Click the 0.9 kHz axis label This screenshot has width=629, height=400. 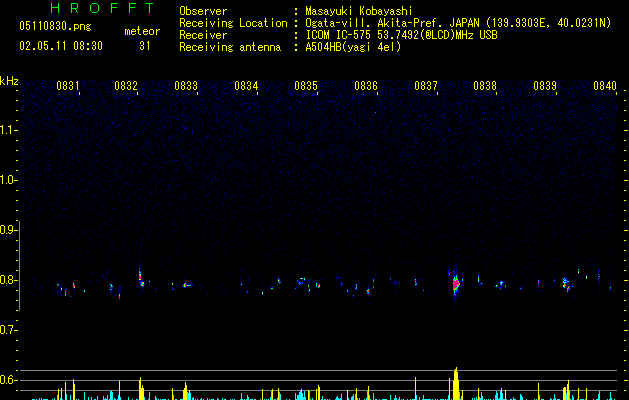(x=8, y=230)
